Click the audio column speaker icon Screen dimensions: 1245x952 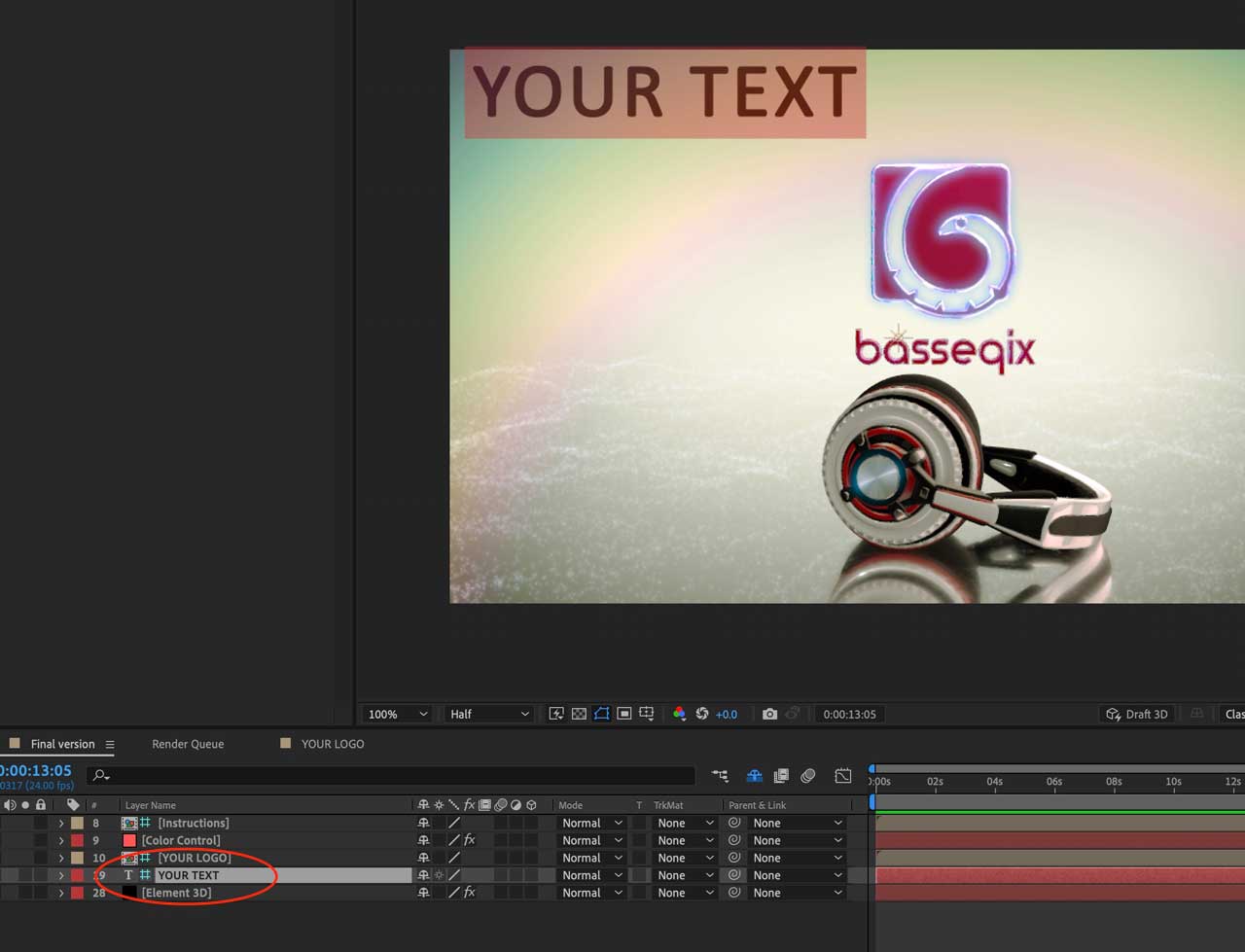10,805
